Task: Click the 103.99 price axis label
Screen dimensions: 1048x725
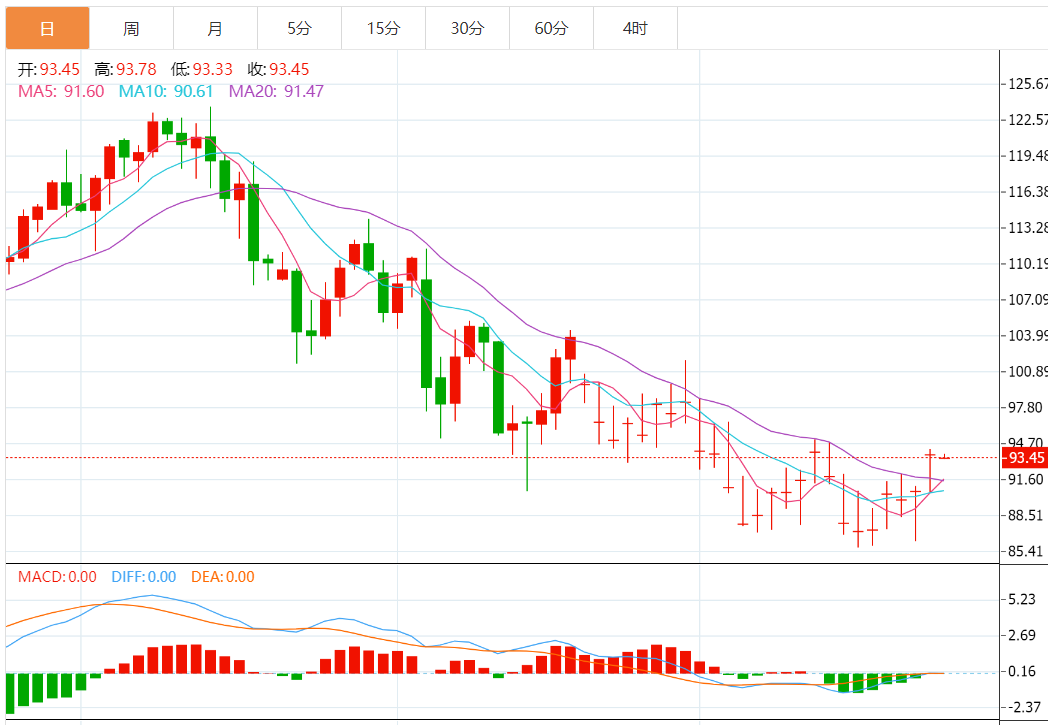Action: pos(1028,335)
